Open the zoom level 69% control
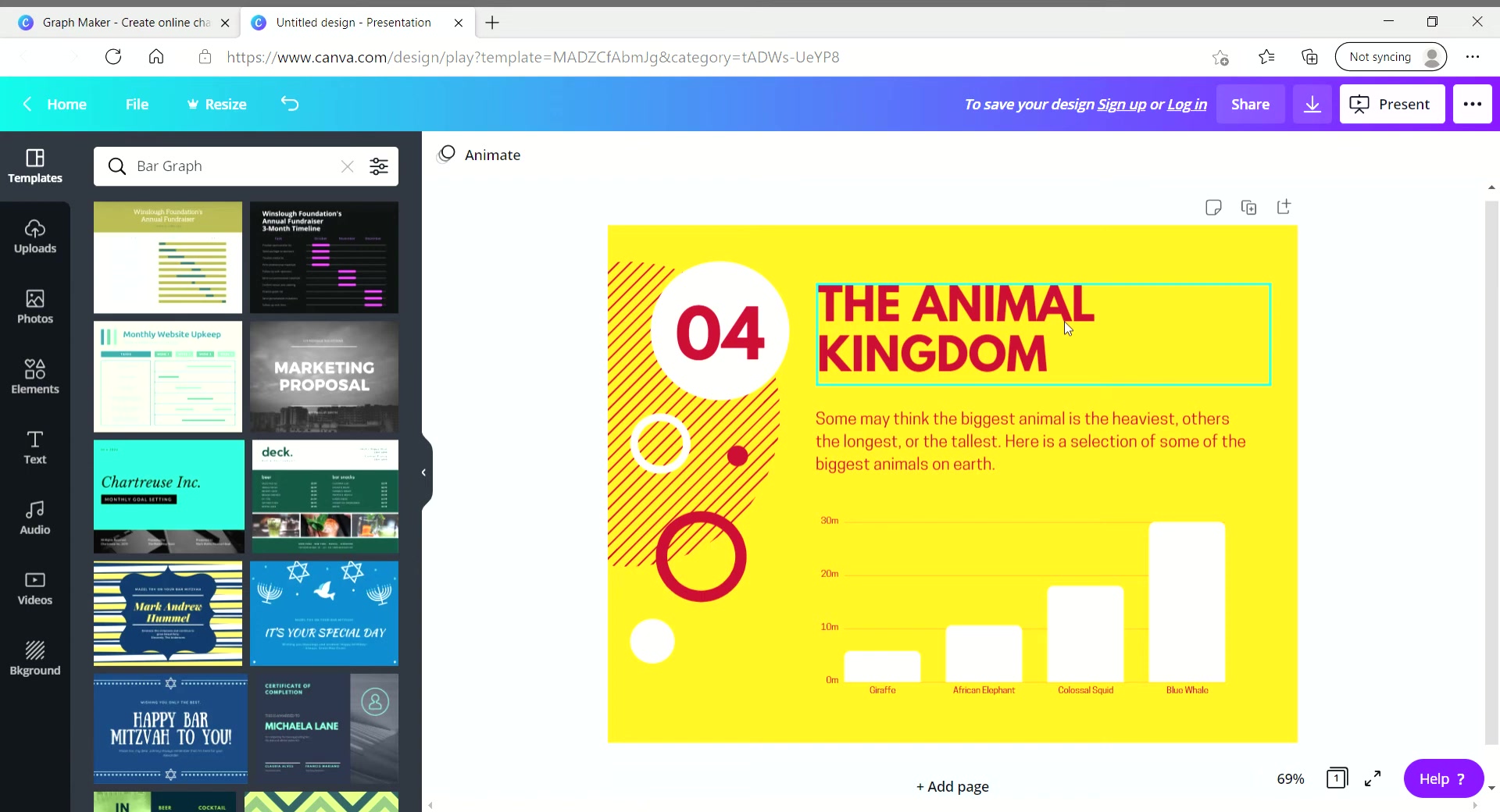The width and height of the screenshot is (1500, 812). click(x=1291, y=778)
